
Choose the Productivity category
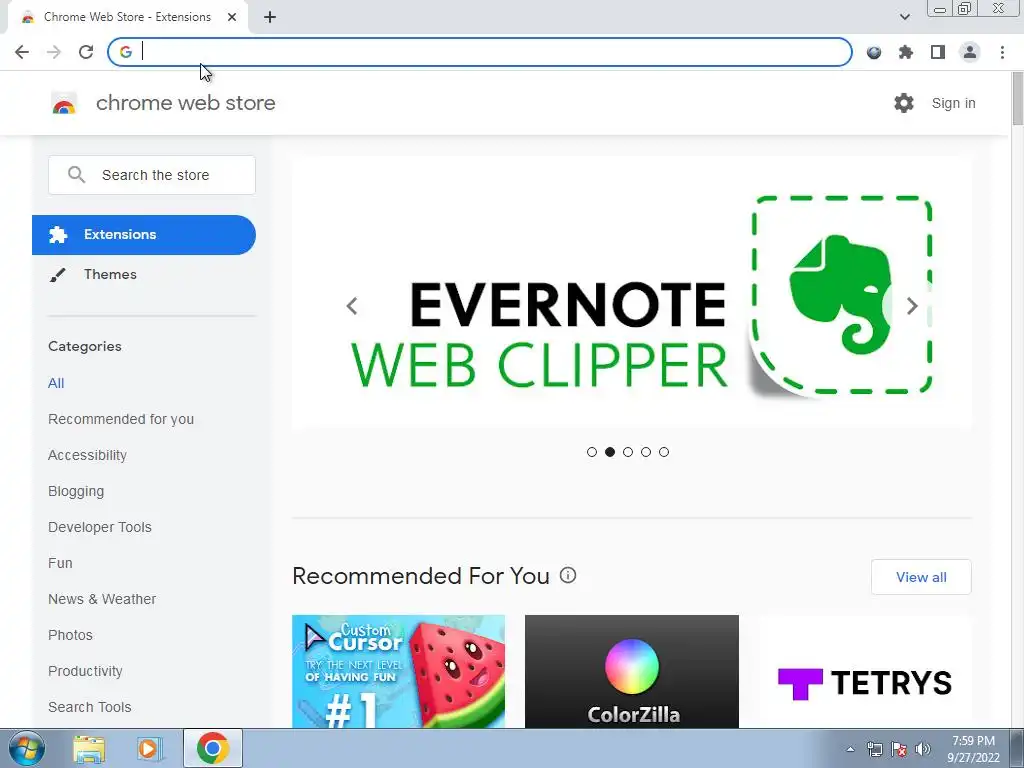(85, 671)
